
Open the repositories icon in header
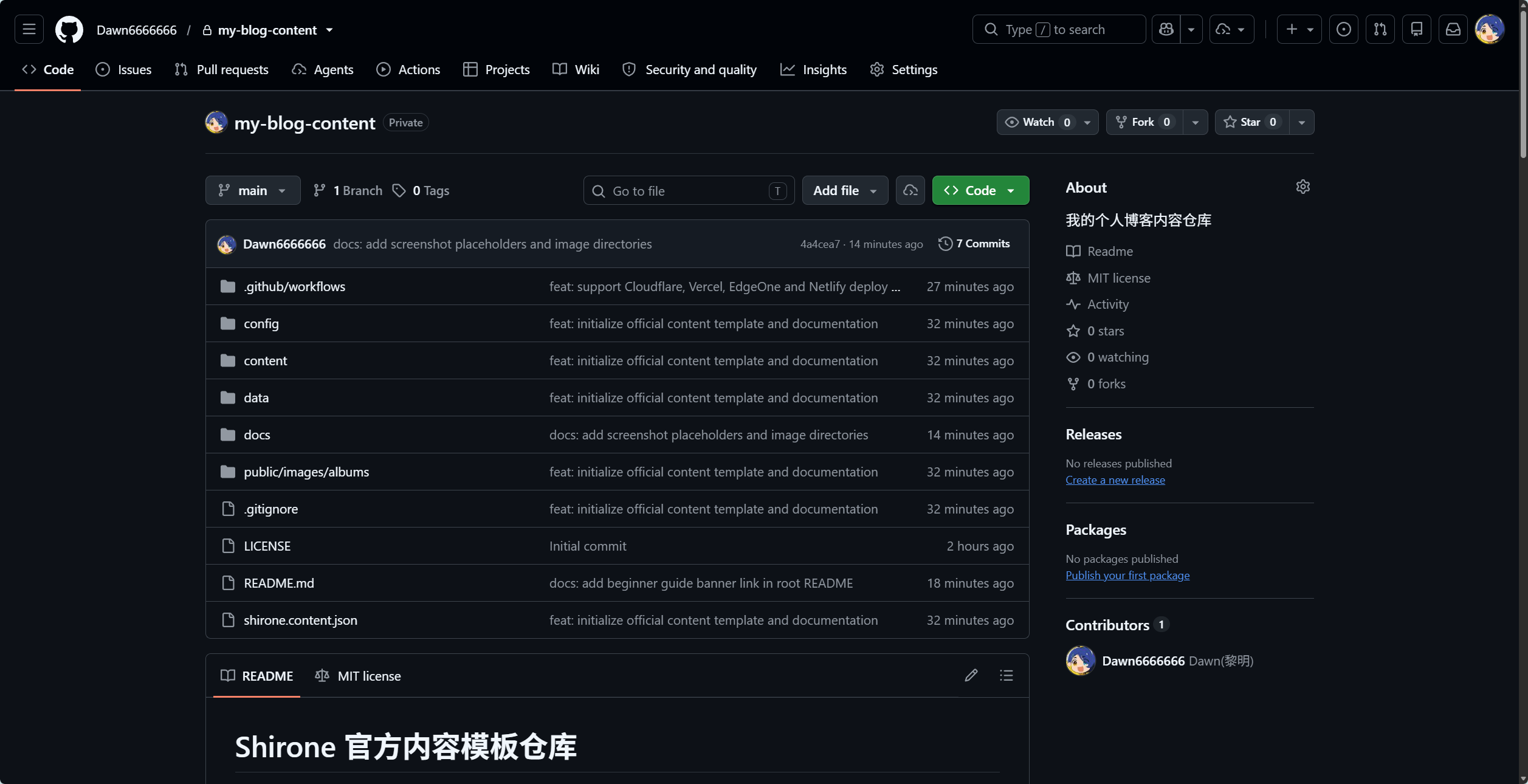tap(1416, 29)
